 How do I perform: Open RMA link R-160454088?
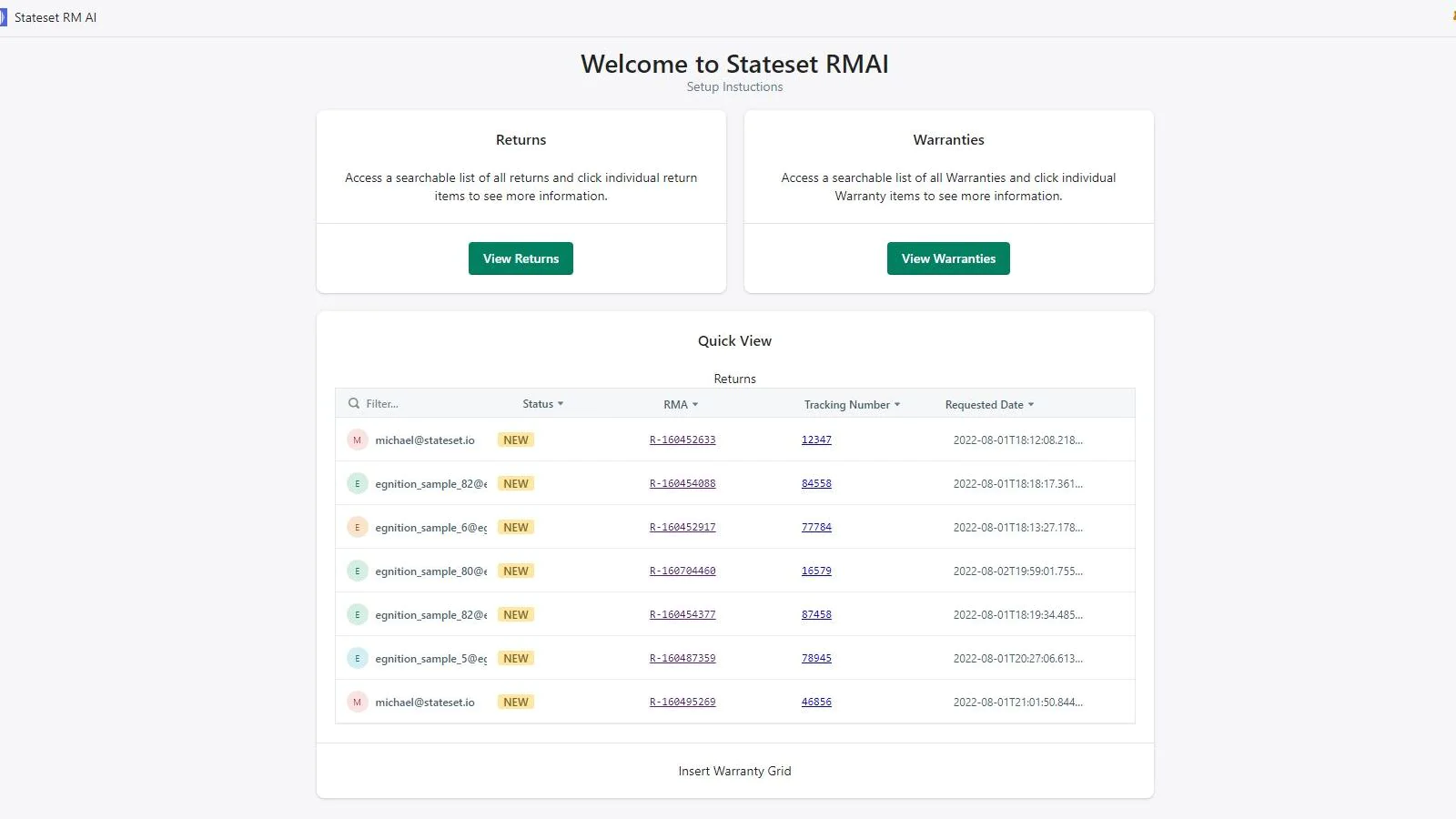(682, 483)
